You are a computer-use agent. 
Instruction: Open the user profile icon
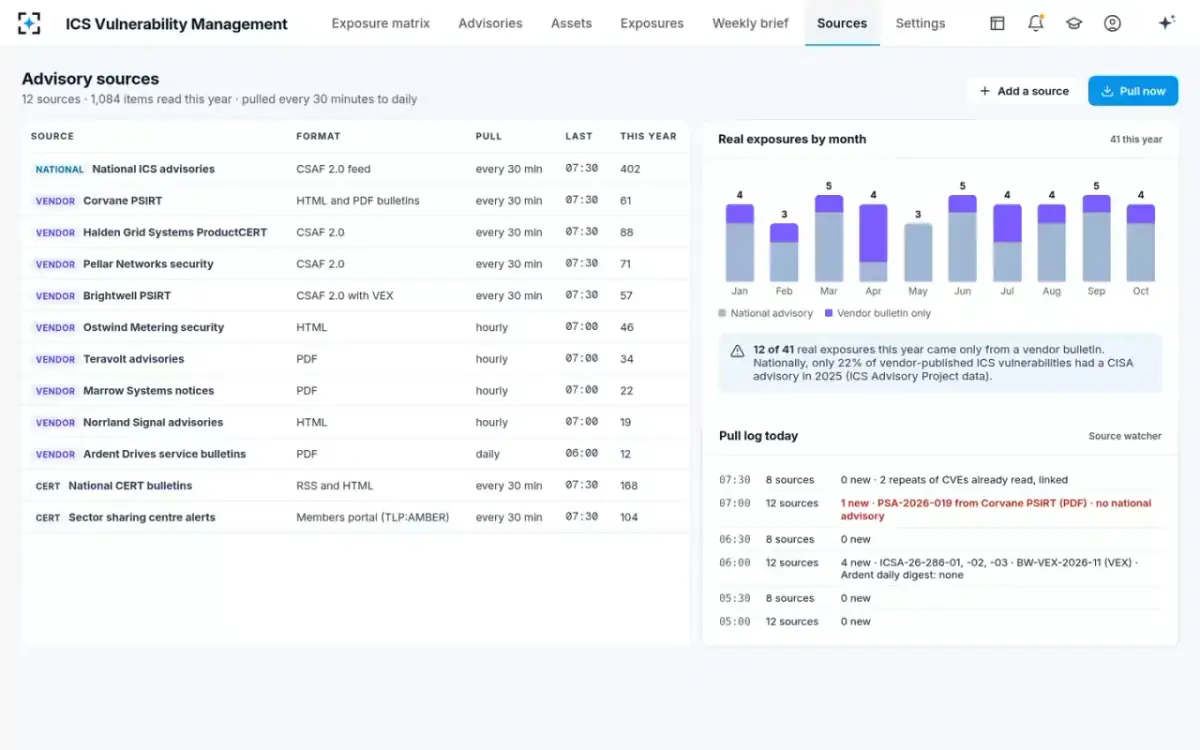pyautogui.click(x=1112, y=23)
